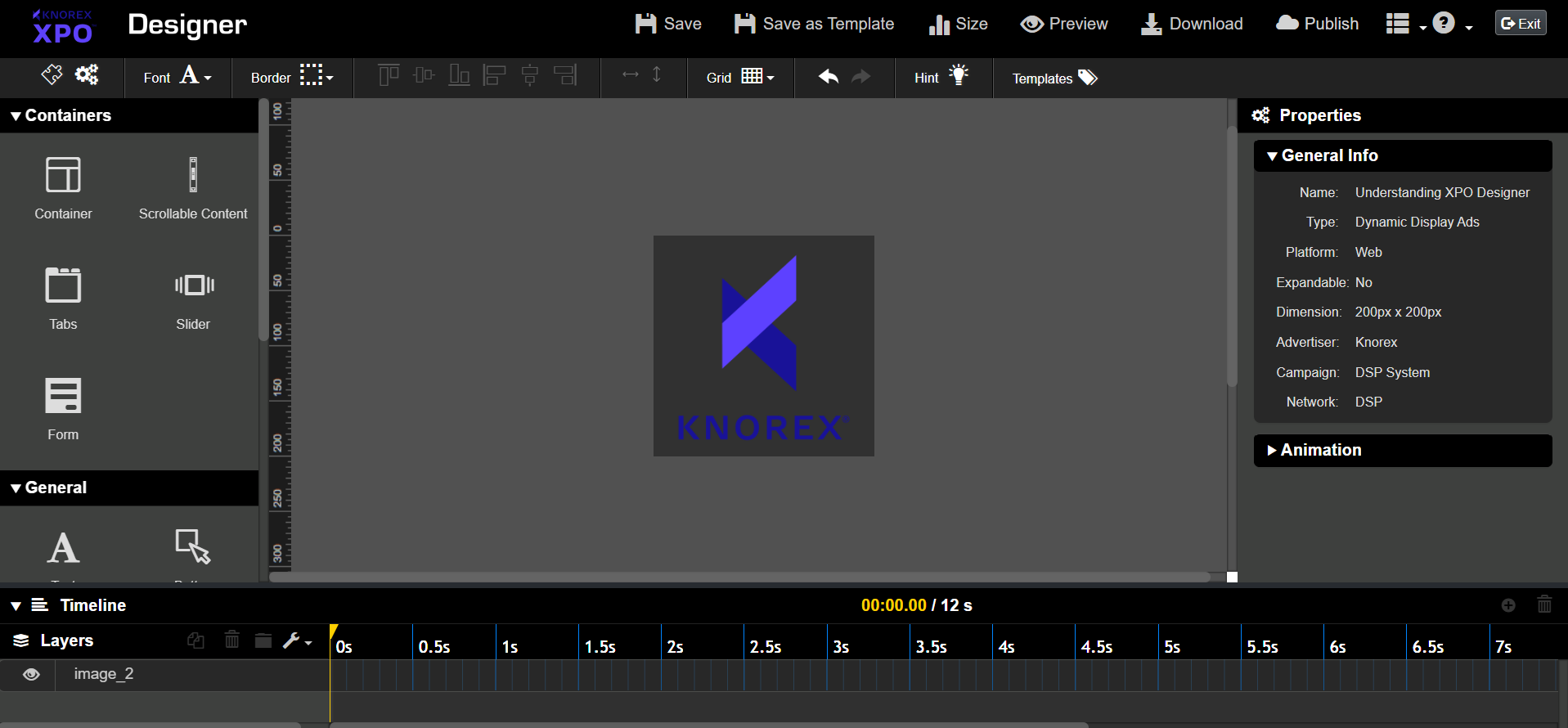Select the Button component with cursor icon
The height and width of the screenshot is (728, 1568).
click(193, 546)
